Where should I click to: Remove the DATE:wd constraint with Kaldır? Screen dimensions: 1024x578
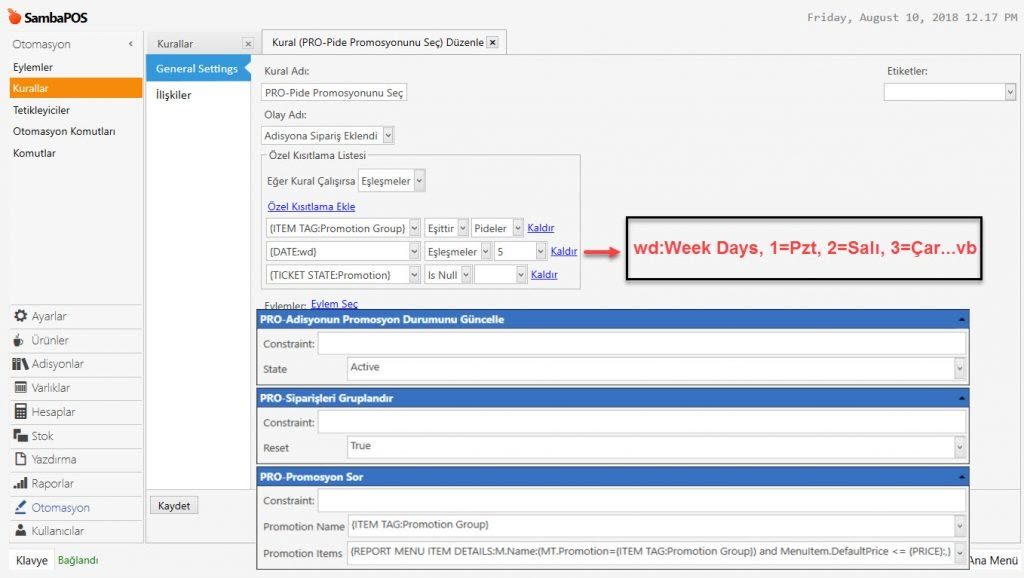coord(564,251)
